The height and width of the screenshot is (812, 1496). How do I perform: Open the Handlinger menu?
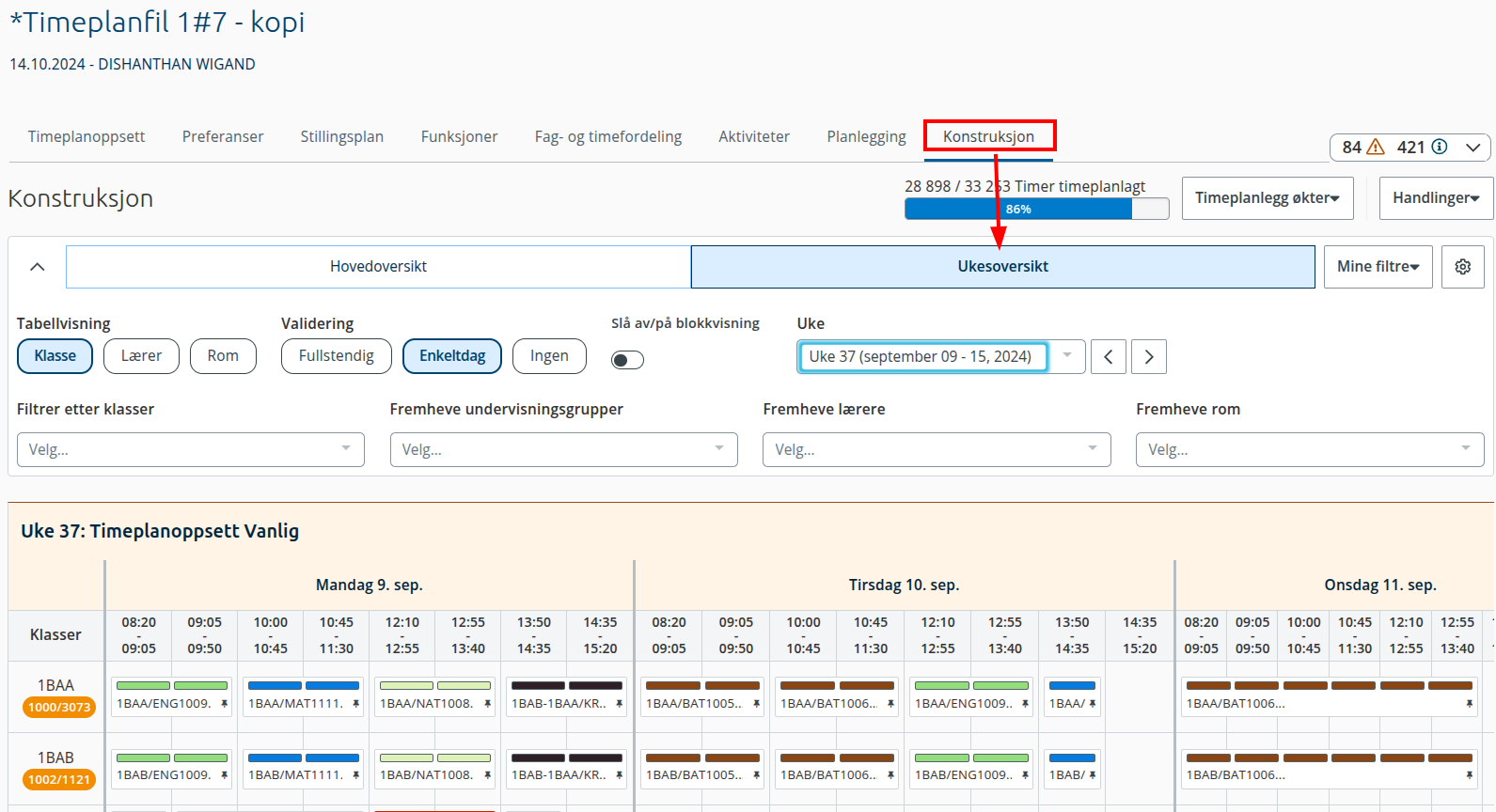[1436, 198]
